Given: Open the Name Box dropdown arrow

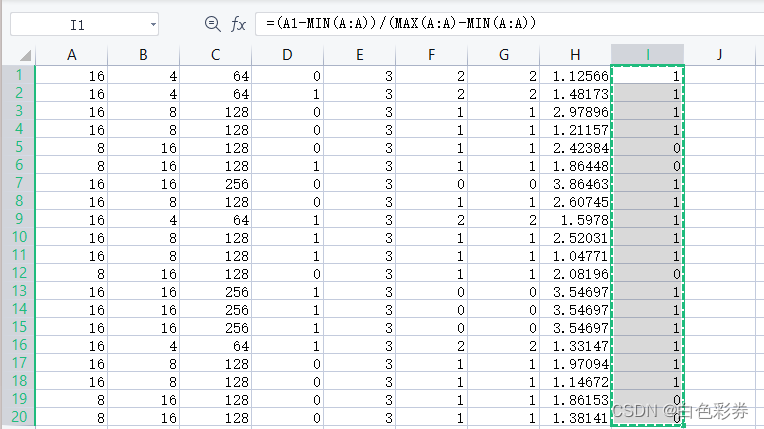Looking at the screenshot, I should click(x=153, y=24).
